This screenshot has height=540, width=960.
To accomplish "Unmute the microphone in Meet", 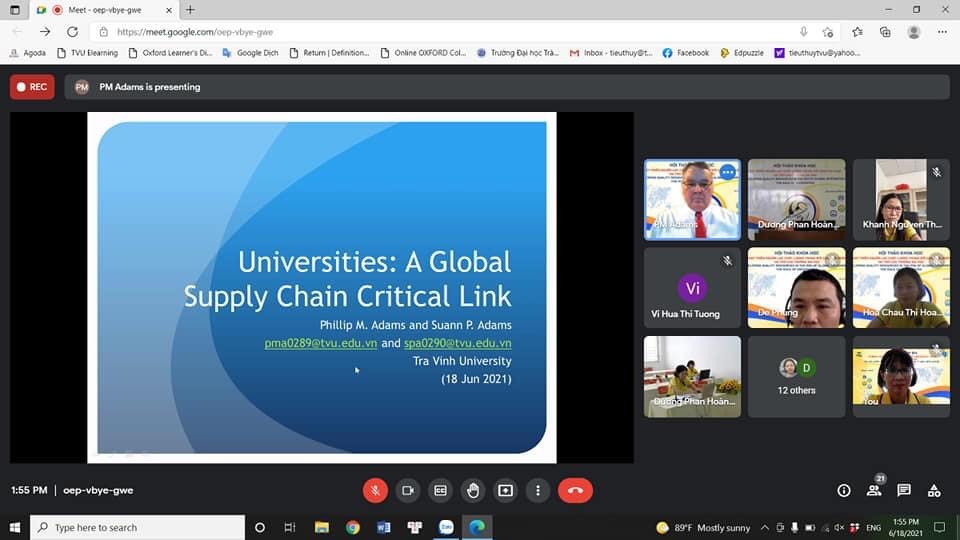I will 375,490.
